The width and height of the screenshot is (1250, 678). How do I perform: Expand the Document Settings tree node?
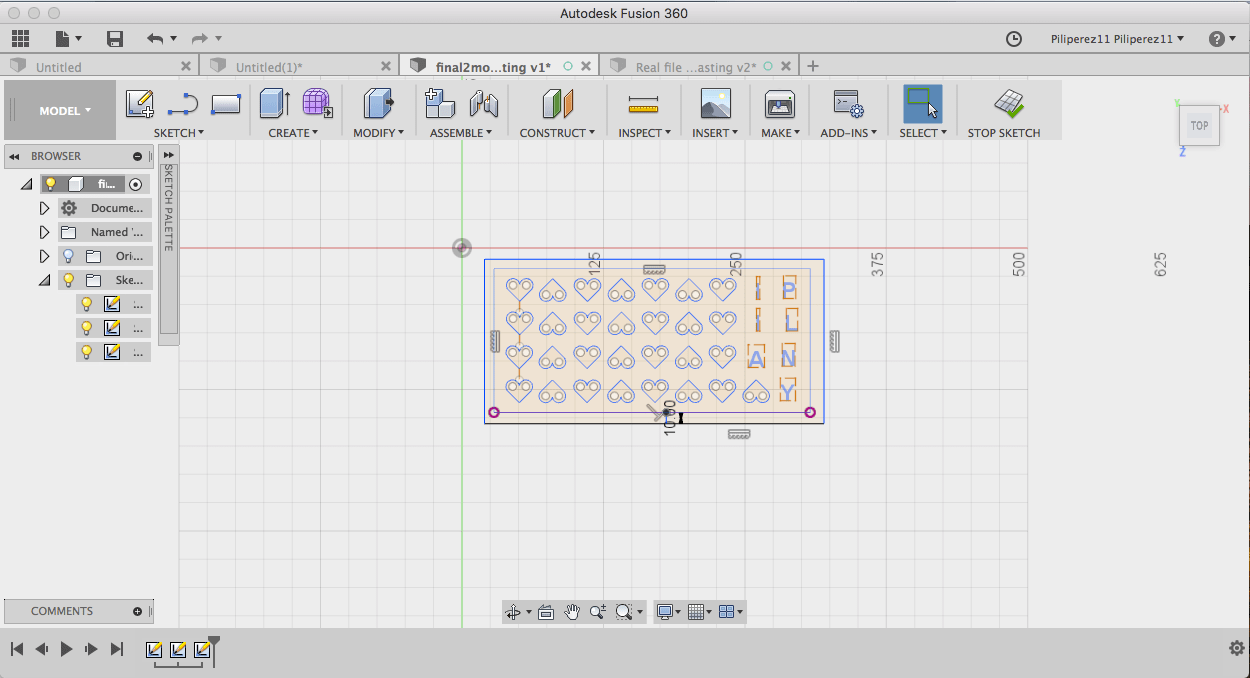44,208
